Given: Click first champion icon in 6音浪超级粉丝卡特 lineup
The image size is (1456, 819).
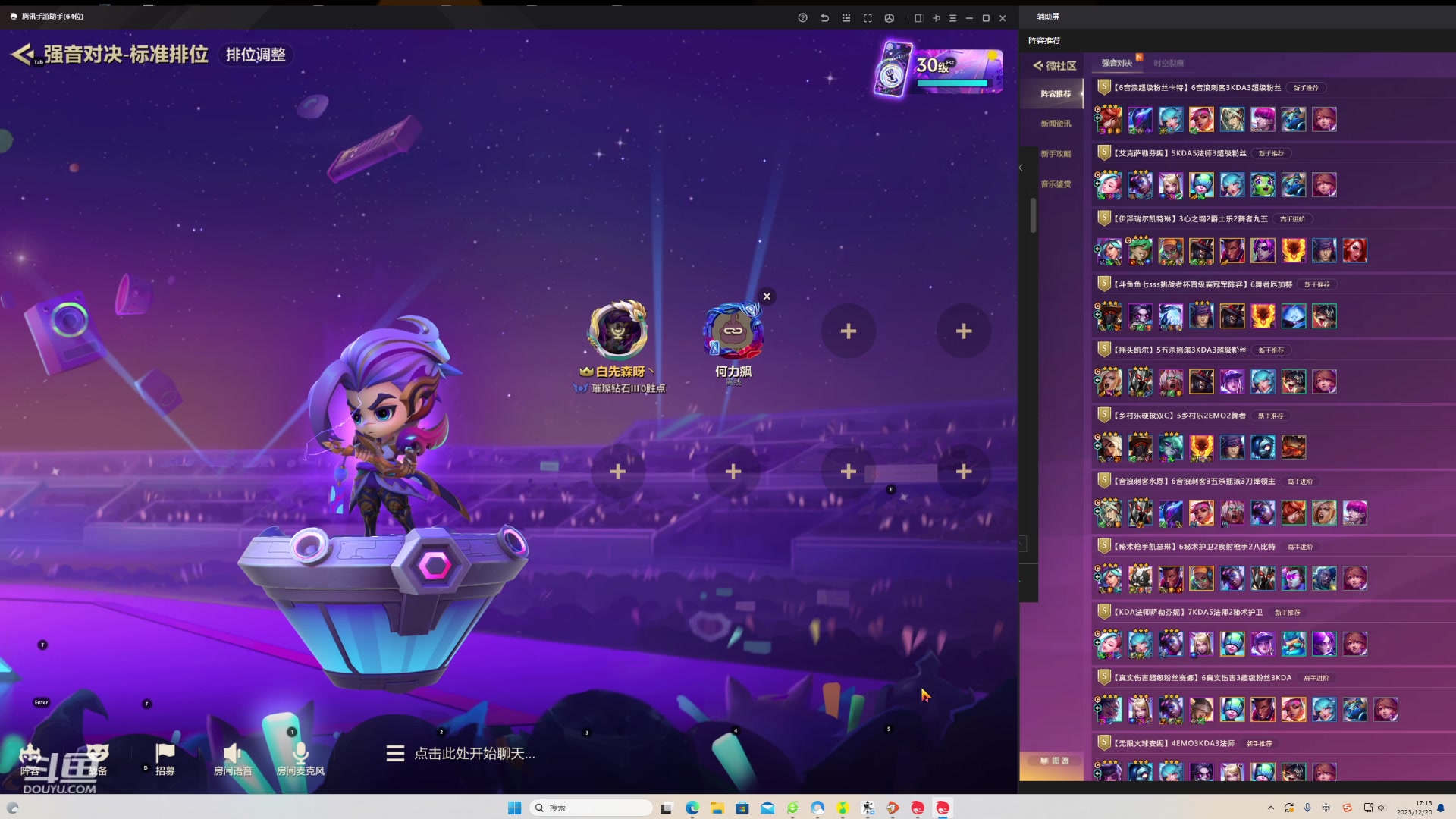Looking at the screenshot, I should [x=1109, y=119].
